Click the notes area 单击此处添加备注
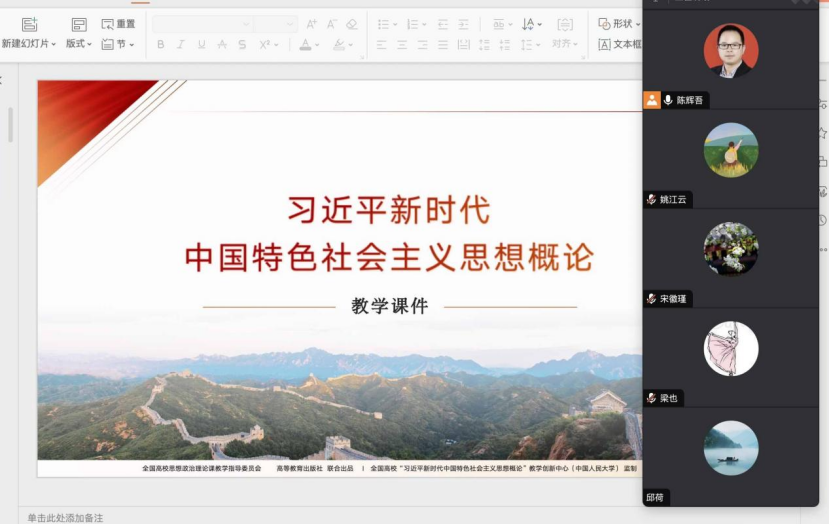 (x=65, y=517)
